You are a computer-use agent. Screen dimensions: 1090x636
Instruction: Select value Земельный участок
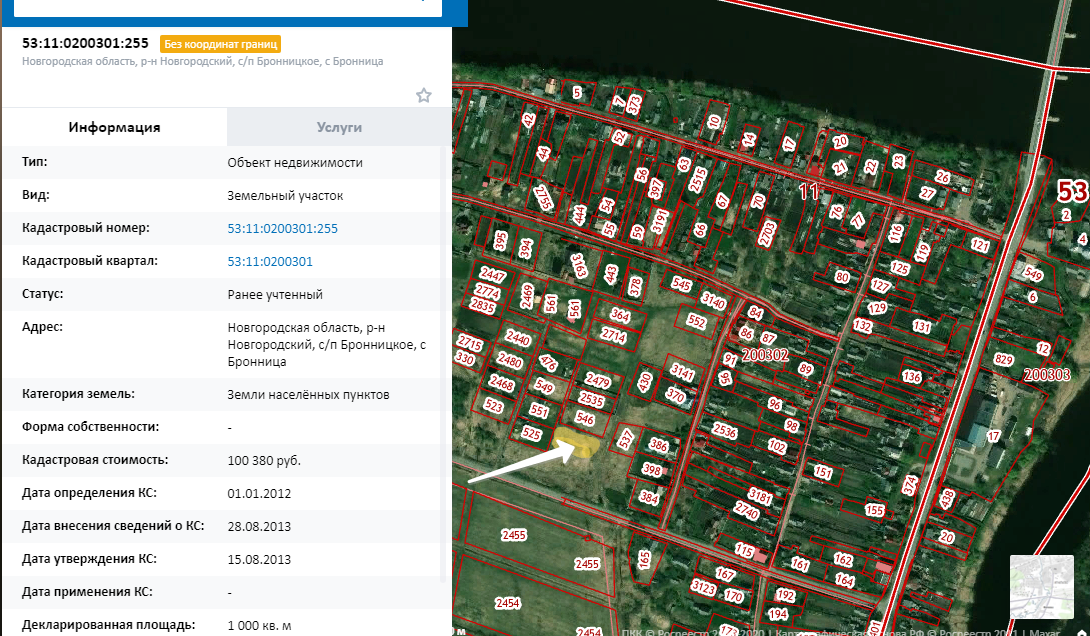point(285,196)
